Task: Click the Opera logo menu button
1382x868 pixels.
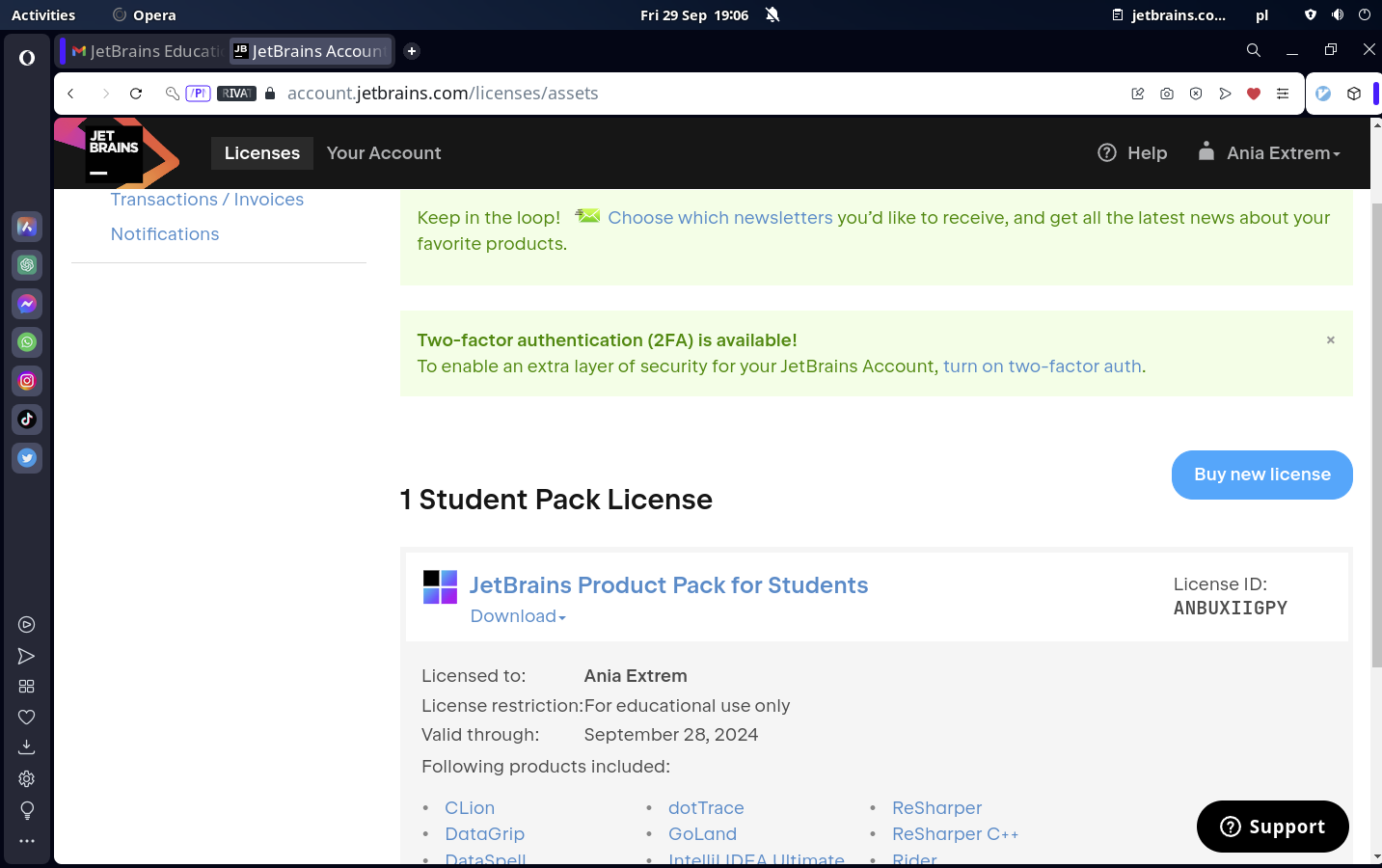Action: click(x=27, y=58)
